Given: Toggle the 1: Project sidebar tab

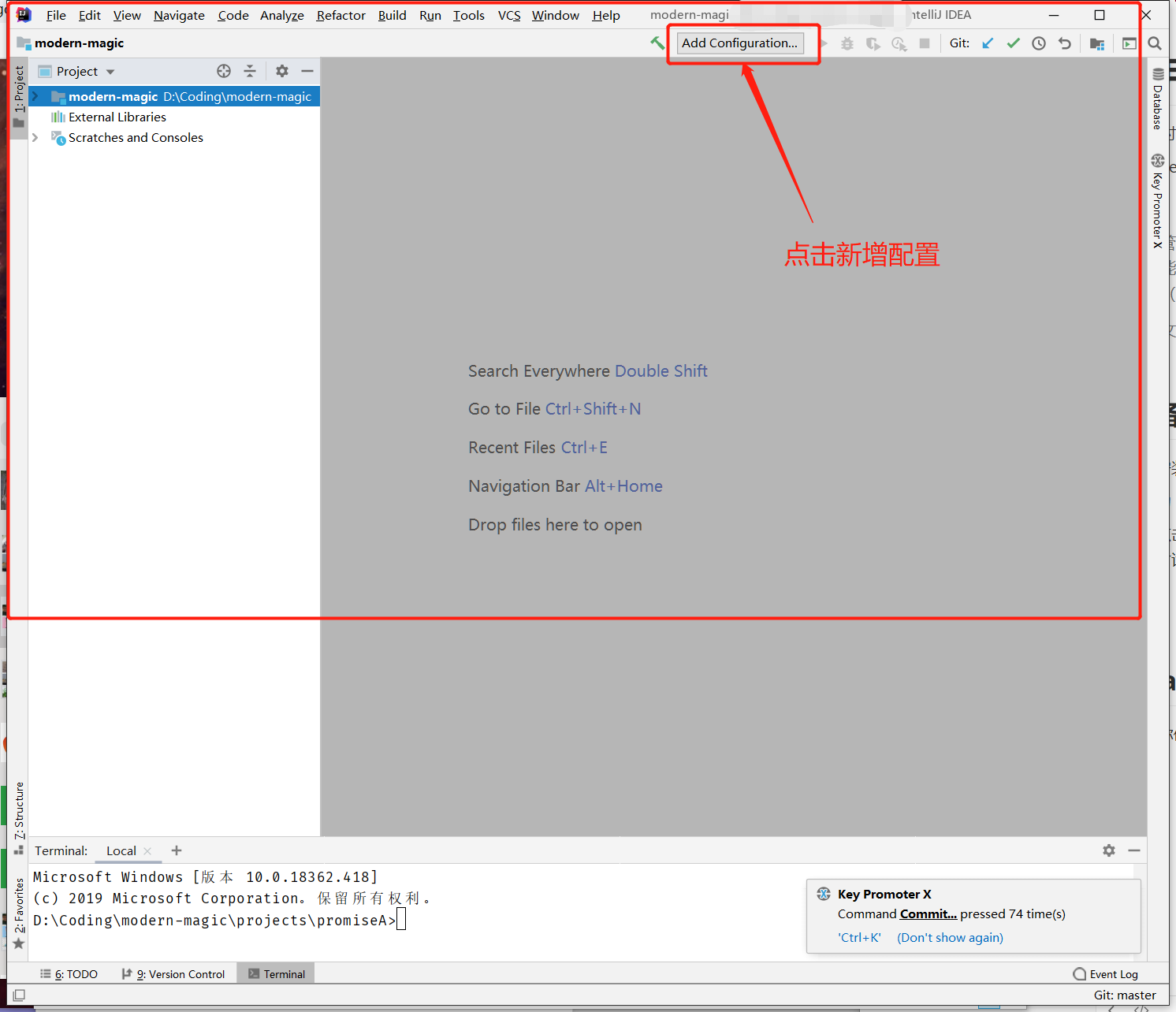Looking at the screenshot, I should point(19,96).
